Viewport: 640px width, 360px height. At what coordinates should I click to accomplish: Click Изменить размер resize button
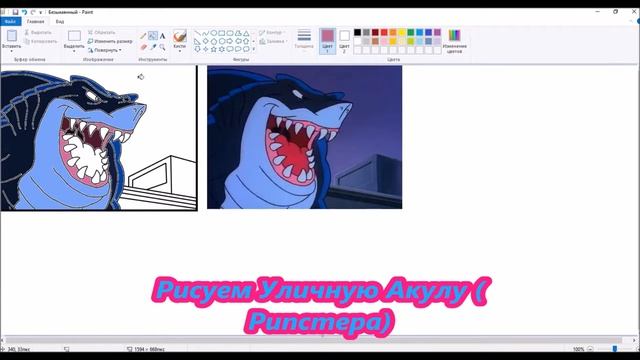coord(110,41)
